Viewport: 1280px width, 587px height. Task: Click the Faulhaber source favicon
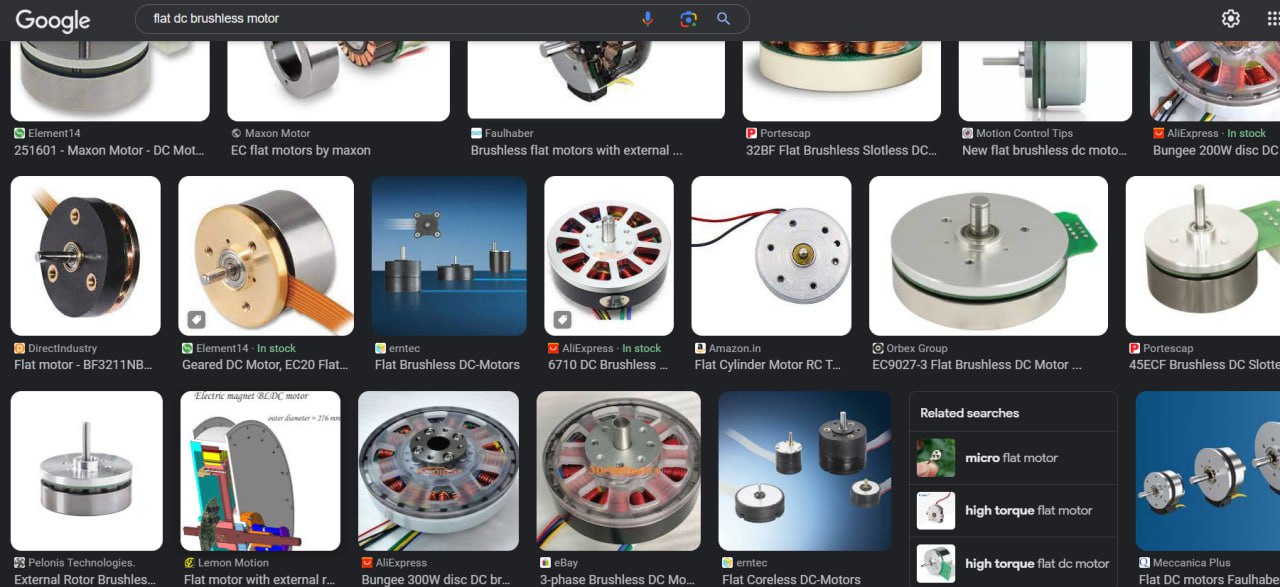[x=476, y=133]
